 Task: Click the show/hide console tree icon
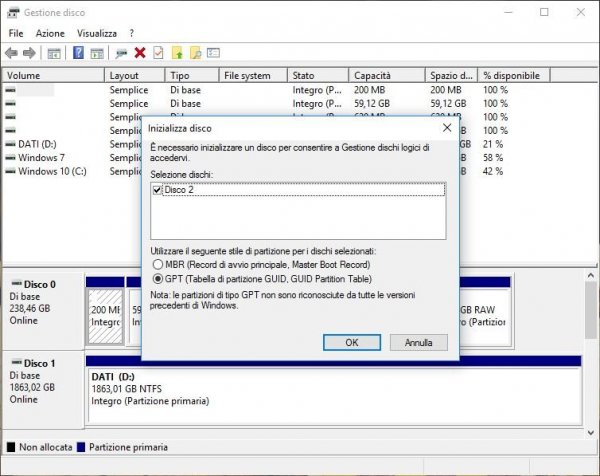pos(54,53)
